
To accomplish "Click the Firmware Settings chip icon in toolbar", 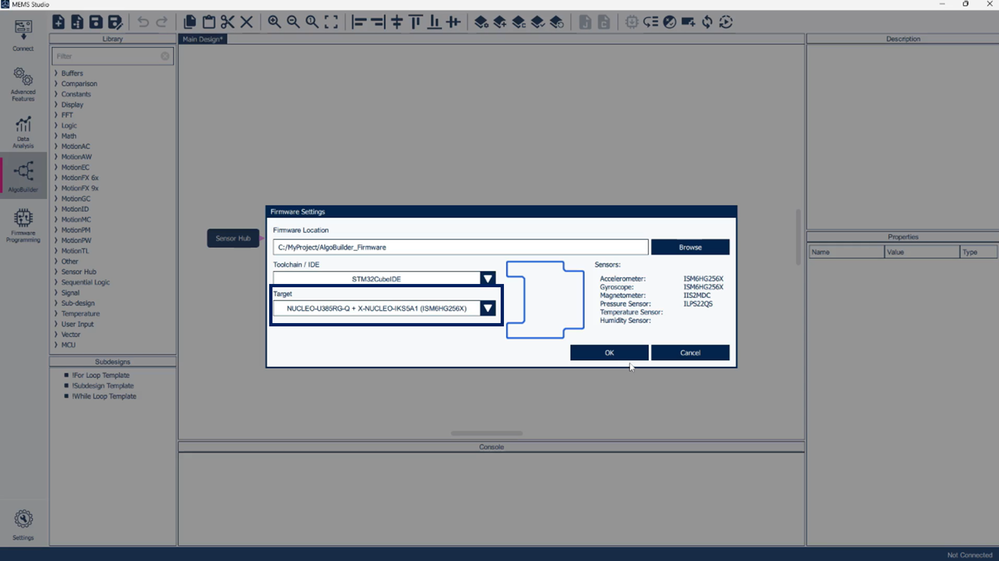I will [x=631, y=22].
